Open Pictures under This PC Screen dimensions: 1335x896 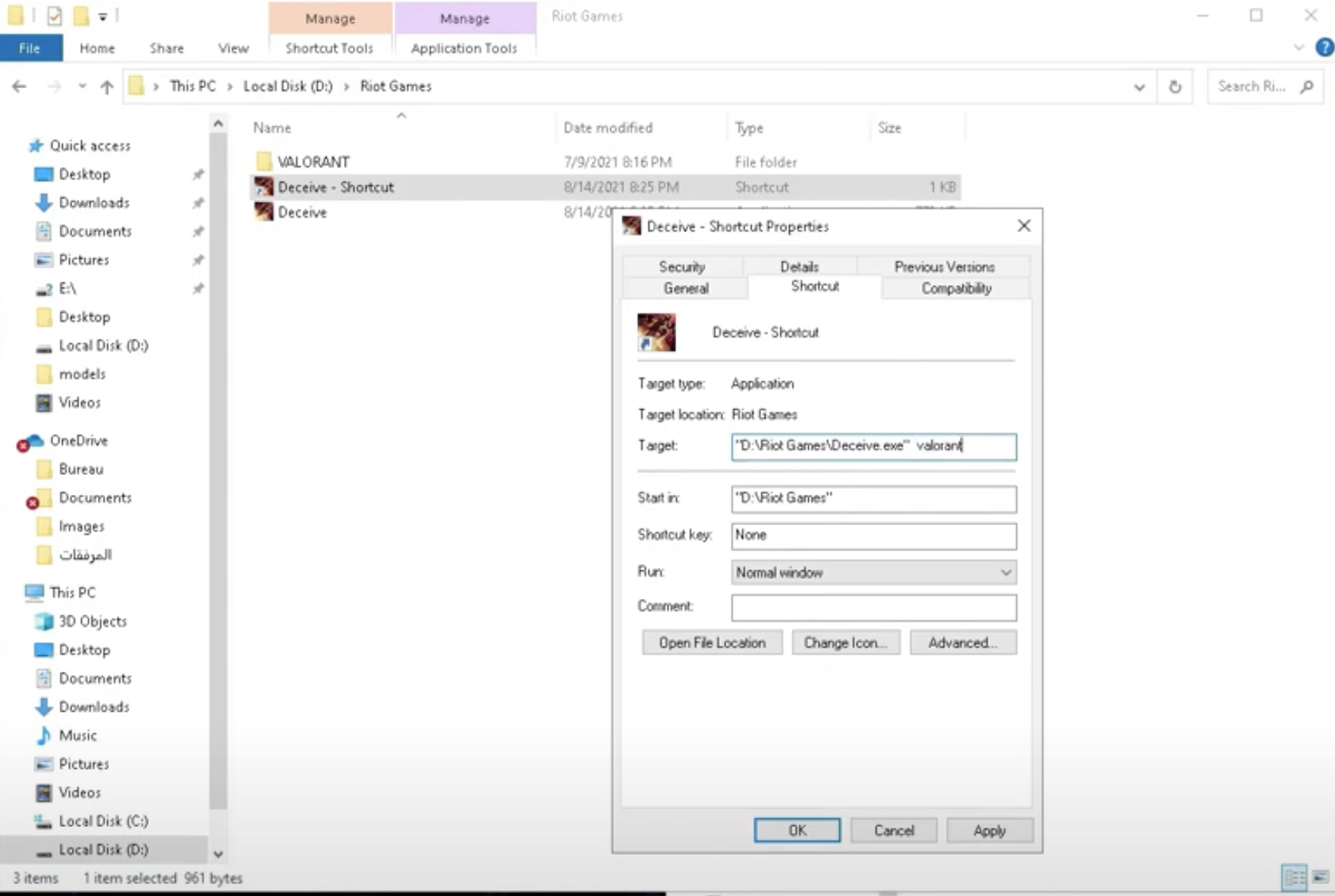pos(83,764)
